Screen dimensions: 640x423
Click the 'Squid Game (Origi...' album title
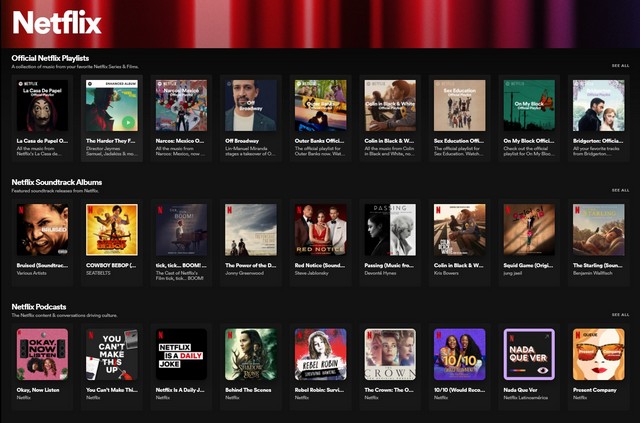[529, 265]
